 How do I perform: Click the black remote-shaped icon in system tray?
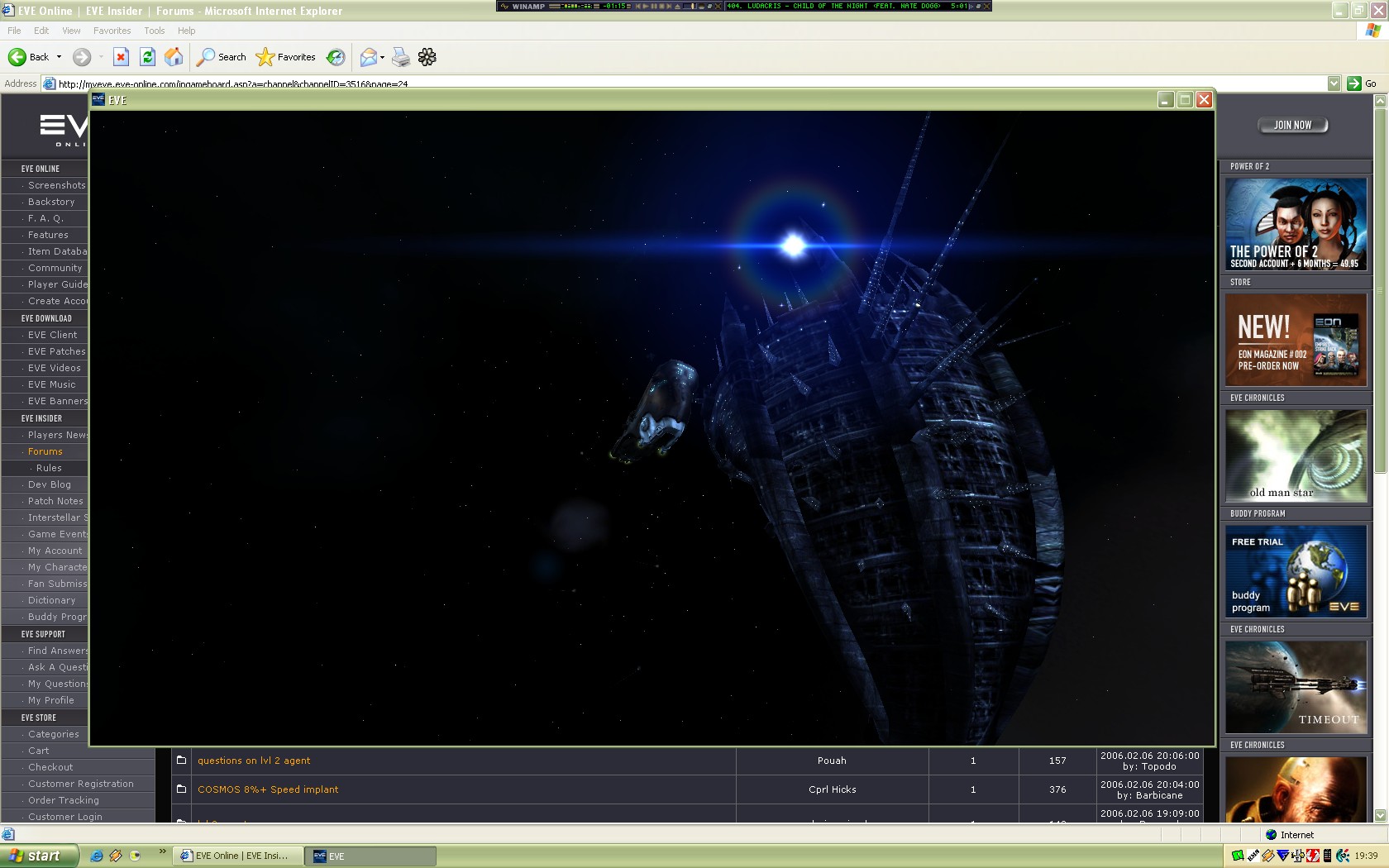(1327, 856)
